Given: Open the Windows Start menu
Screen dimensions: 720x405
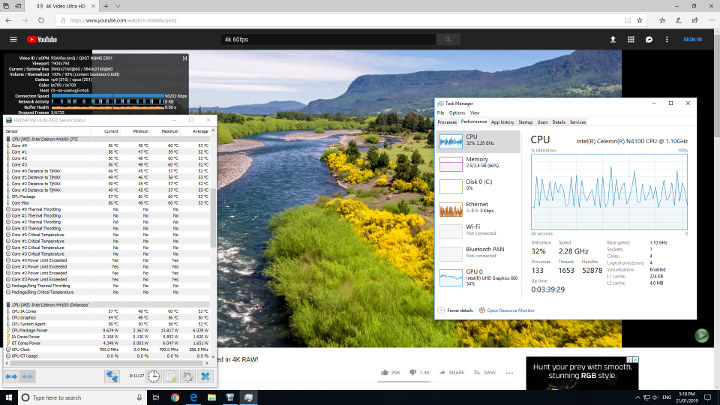Looking at the screenshot, I should pyautogui.click(x=9, y=397).
